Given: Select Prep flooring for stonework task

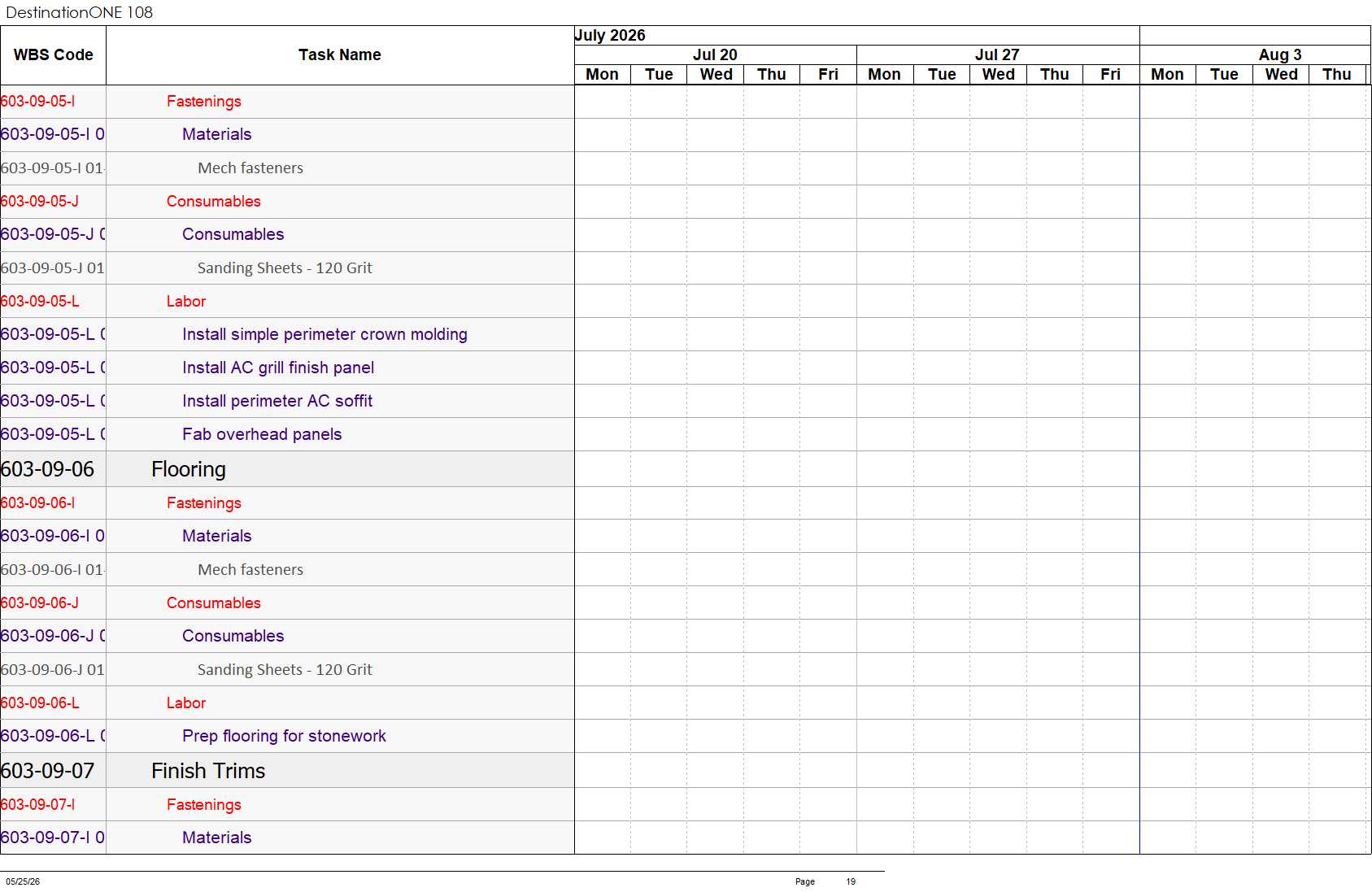Looking at the screenshot, I should (284, 736).
